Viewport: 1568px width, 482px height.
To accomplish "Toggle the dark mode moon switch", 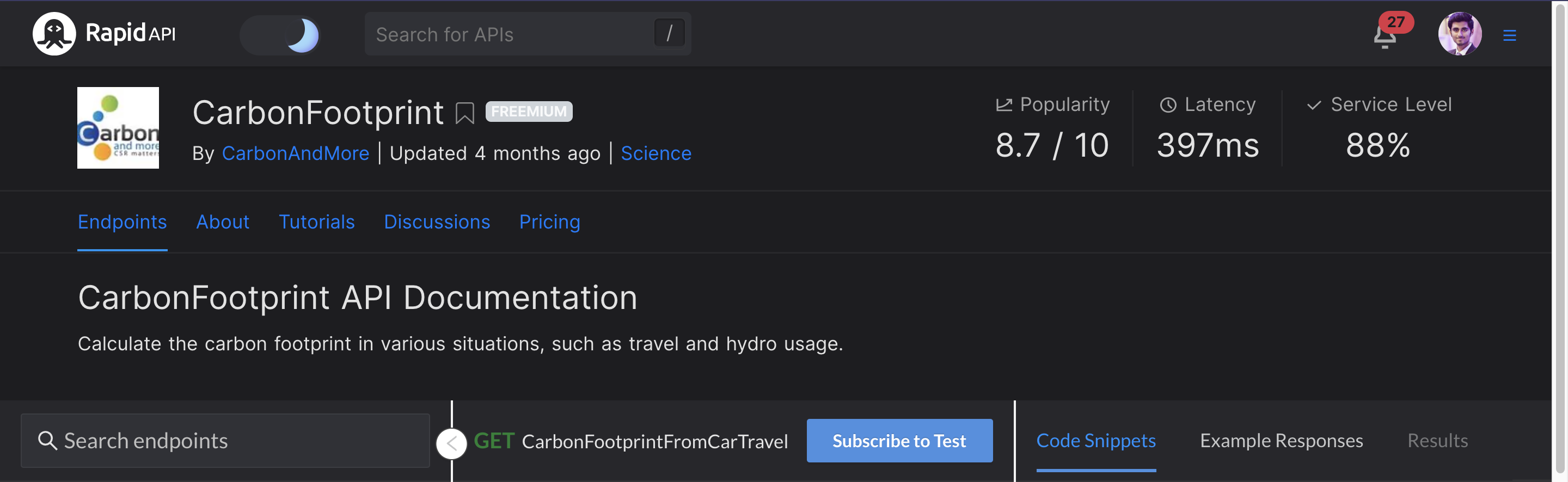I will coord(280,35).
